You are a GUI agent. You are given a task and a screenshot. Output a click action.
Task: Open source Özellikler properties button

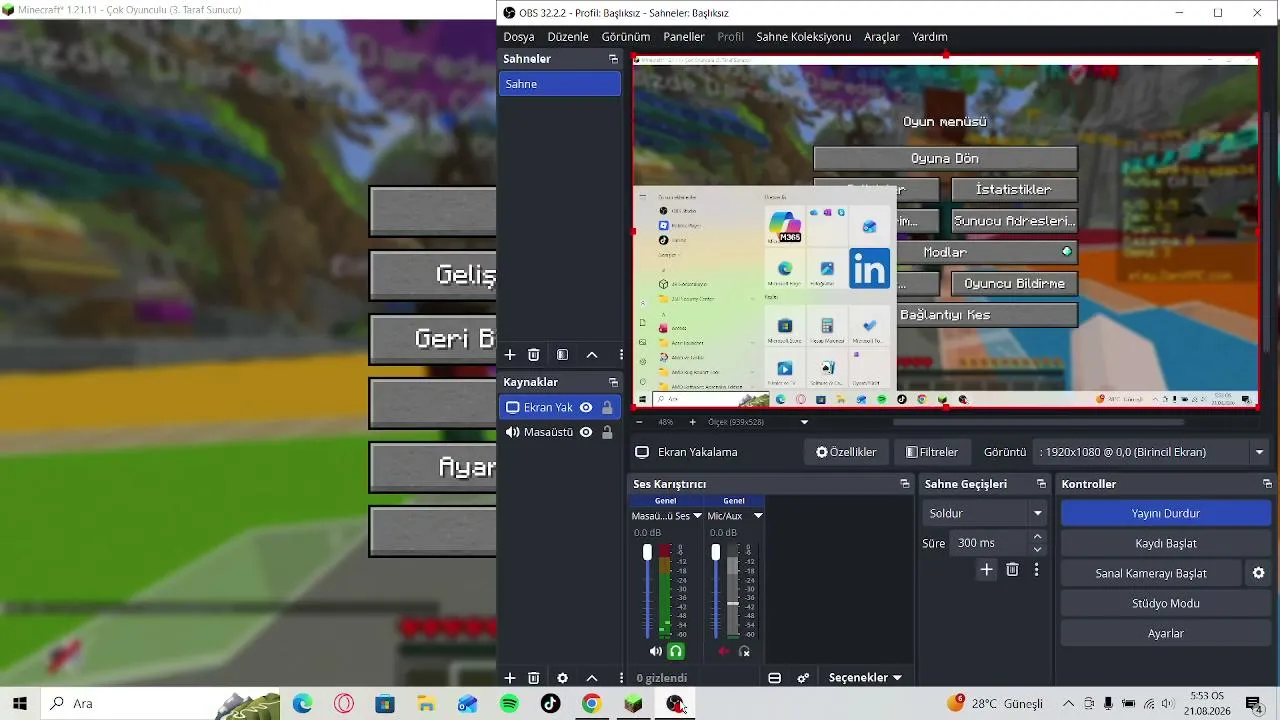click(846, 452)
